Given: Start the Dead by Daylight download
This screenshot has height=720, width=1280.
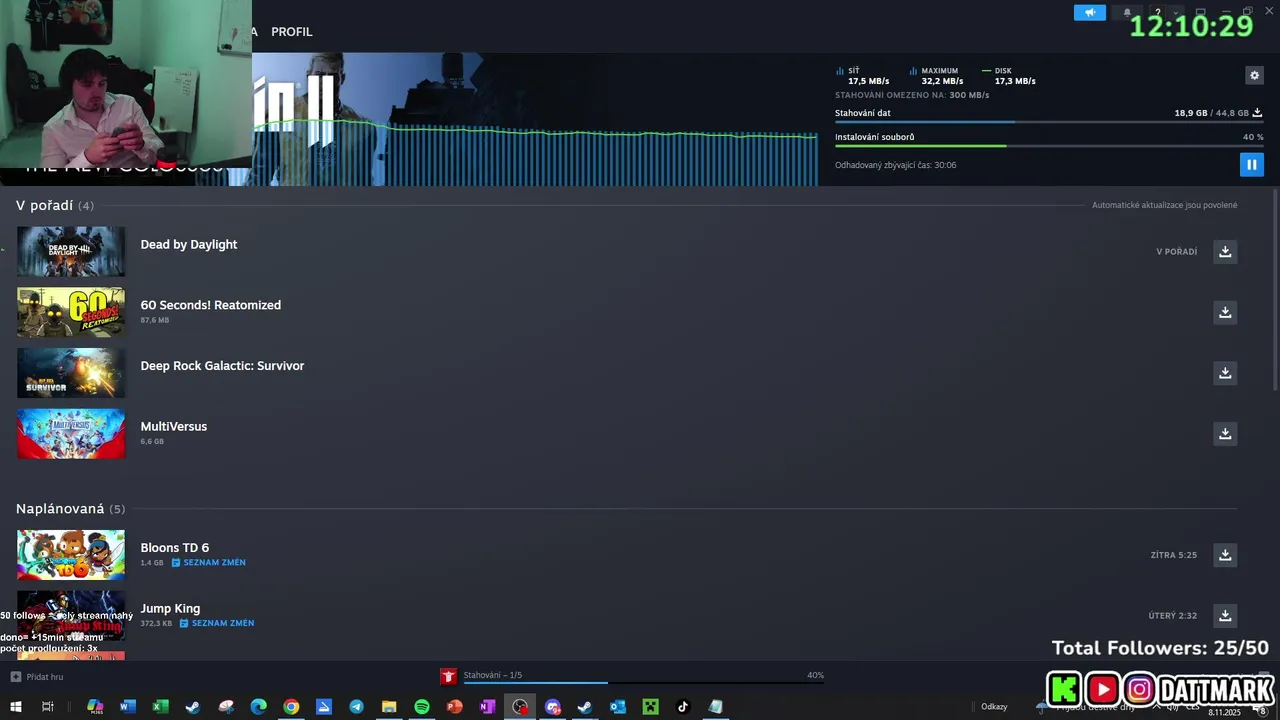Looking at the screenshot, I should tap(1225, 251).
